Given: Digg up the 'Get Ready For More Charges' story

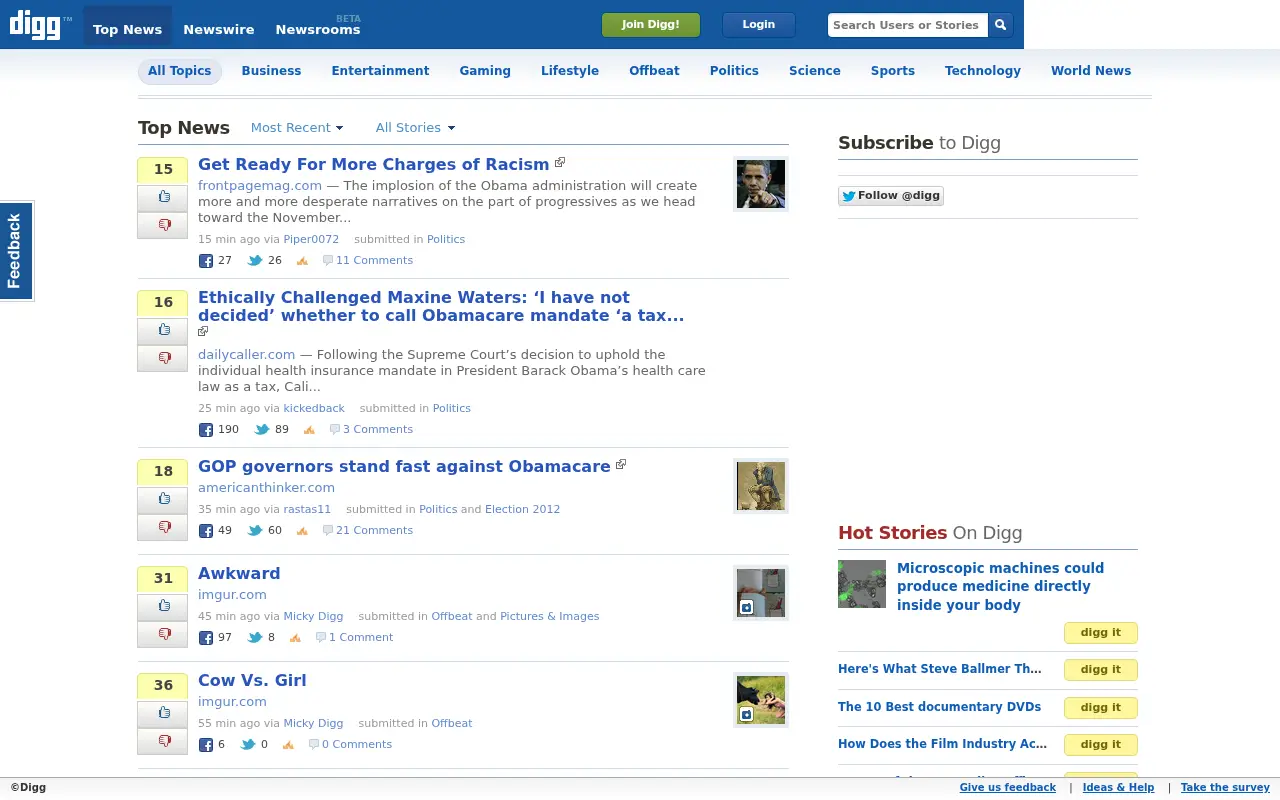Looking at the screenshot, I should click(x=163, y=198).
